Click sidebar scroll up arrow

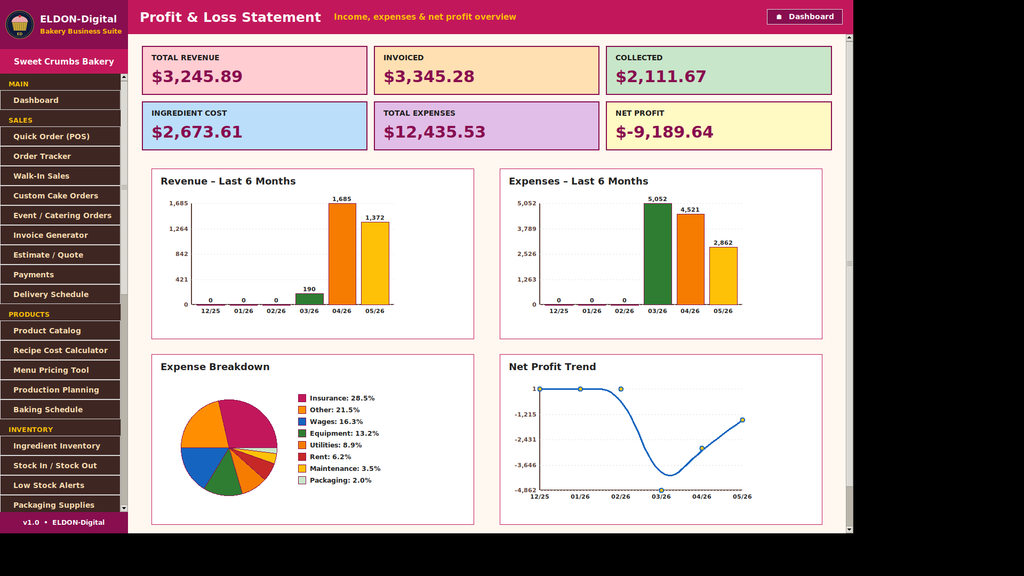124,77
